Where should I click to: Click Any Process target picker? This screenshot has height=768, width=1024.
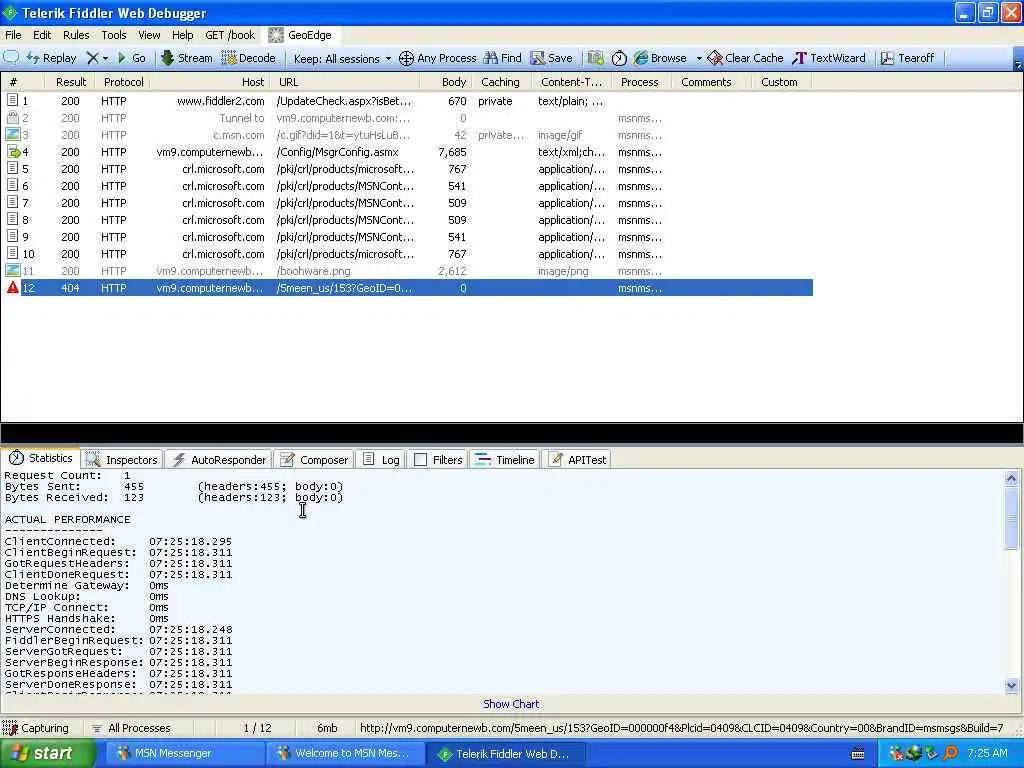(x=438, y=58)
